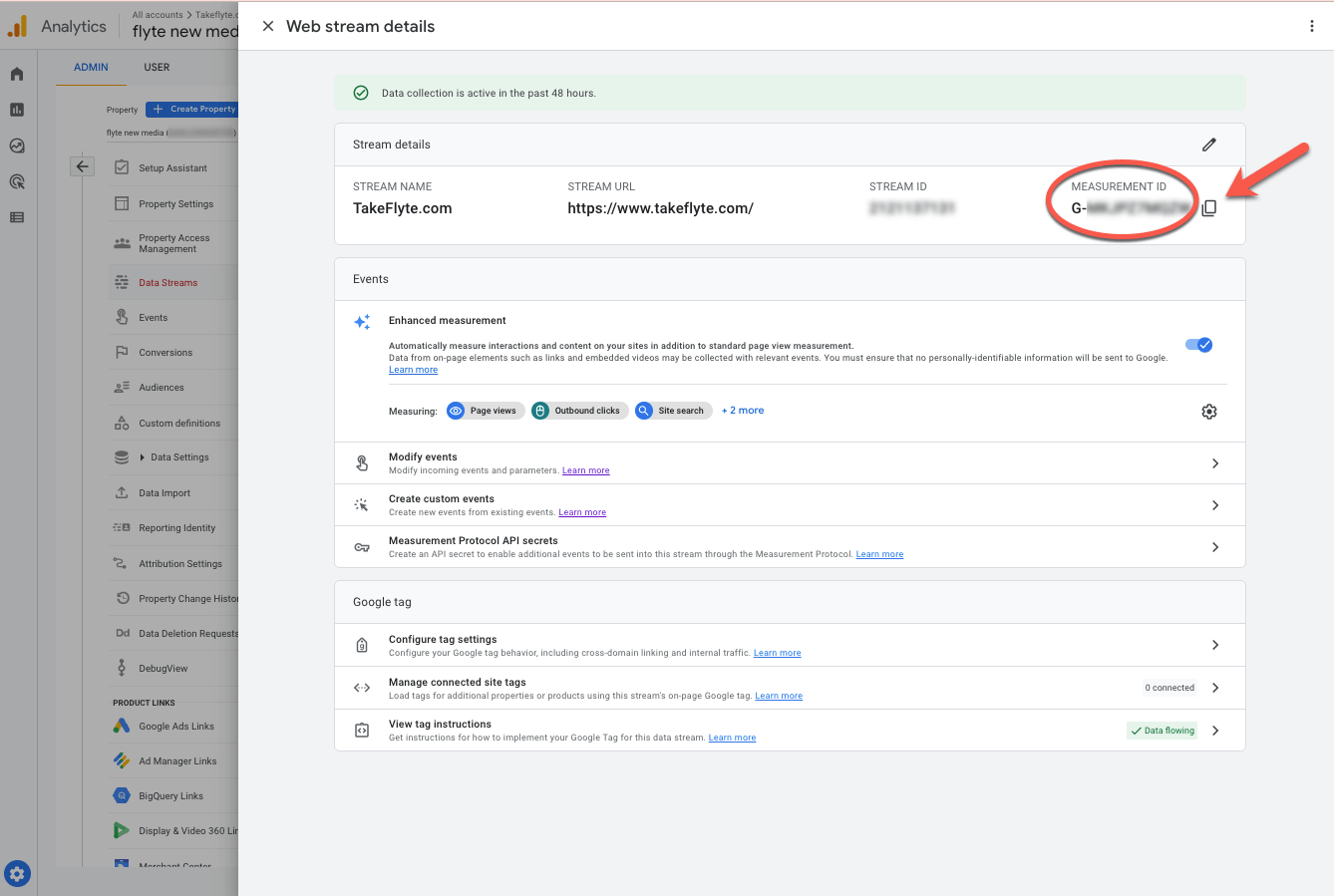Viewport: 1334px width, 896px height.
Task: Open Enhanced measurement settings via gear icon
Action: [1208, 411]
